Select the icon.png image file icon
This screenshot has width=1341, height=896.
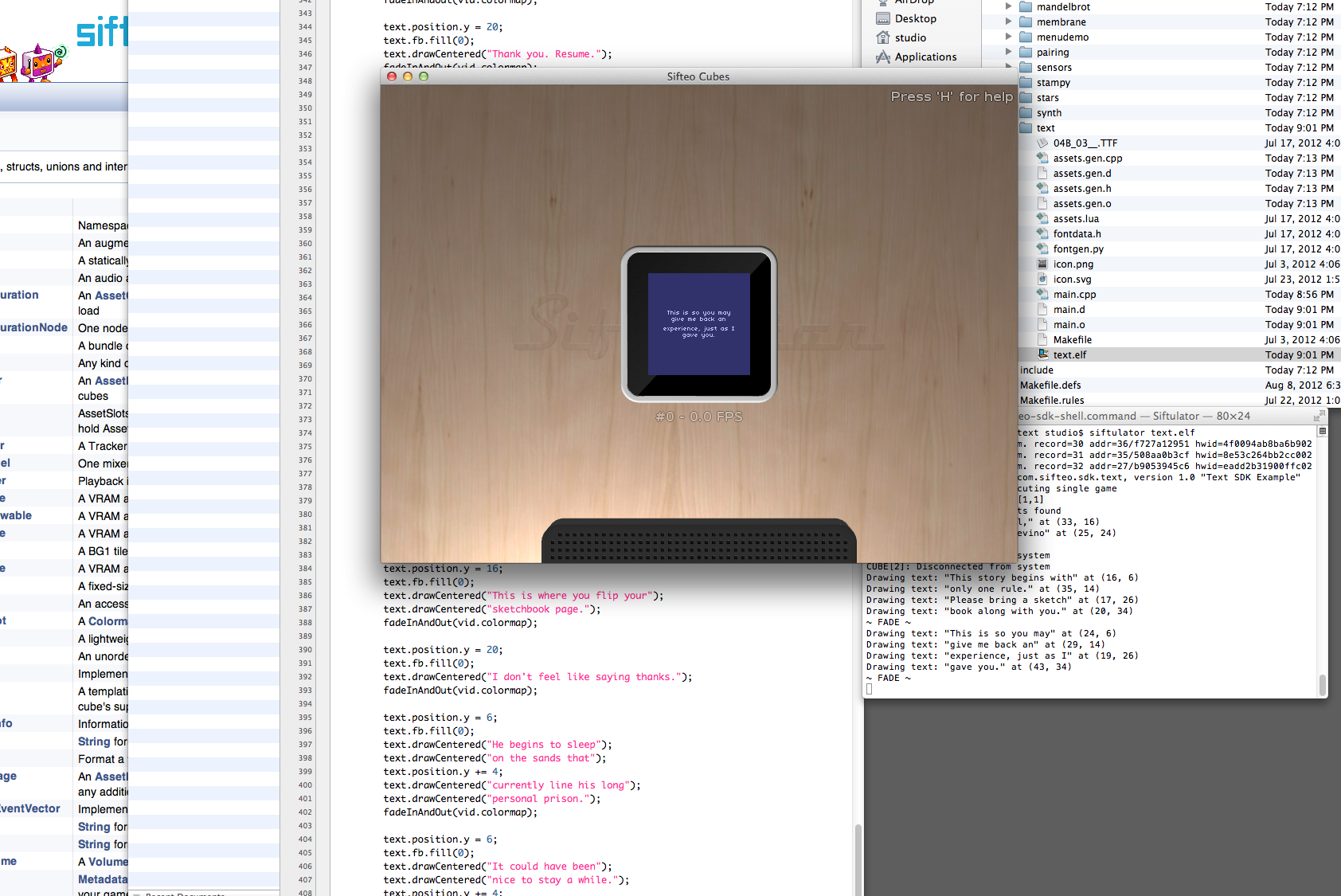(x=1042, y=264)
